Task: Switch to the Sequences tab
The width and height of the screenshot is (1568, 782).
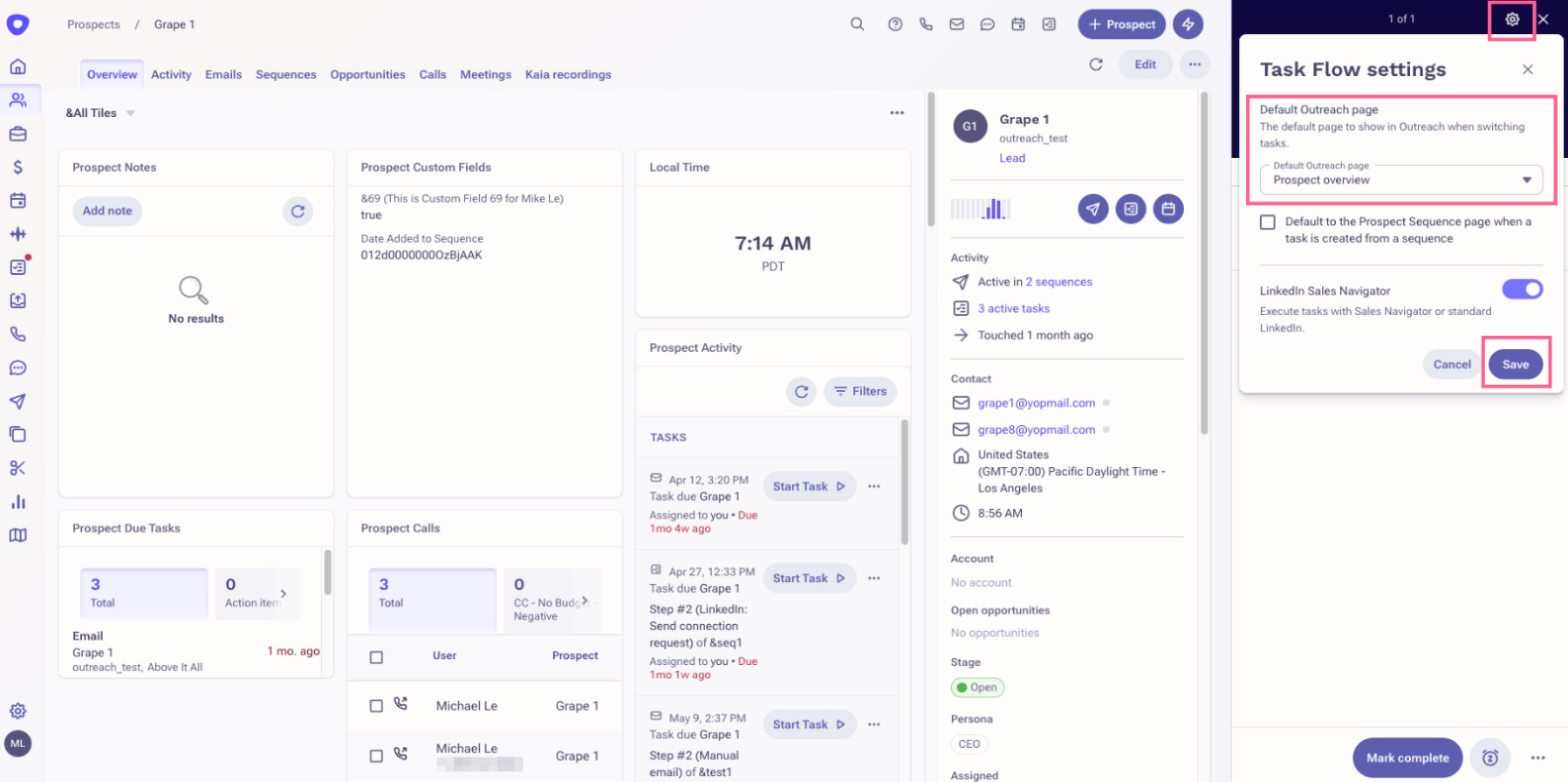Action: [286, 74]
